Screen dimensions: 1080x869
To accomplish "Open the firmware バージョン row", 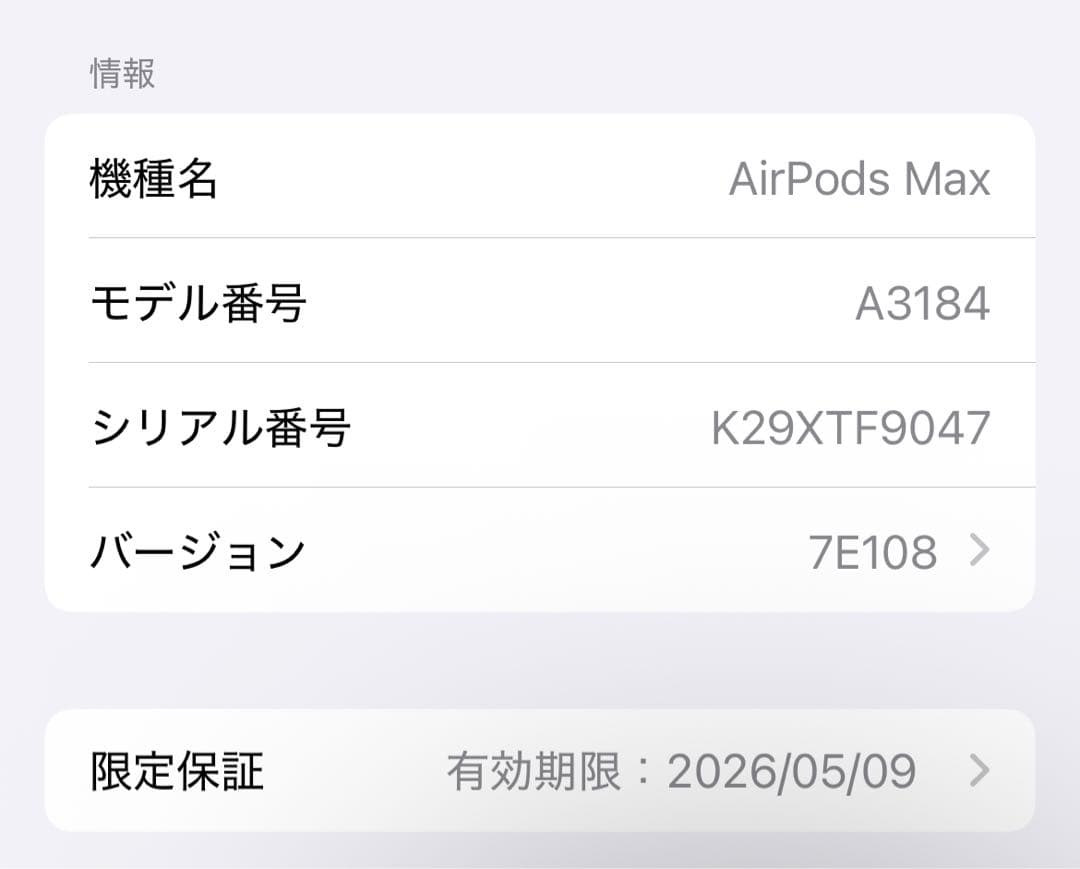I will pos(540,549).
